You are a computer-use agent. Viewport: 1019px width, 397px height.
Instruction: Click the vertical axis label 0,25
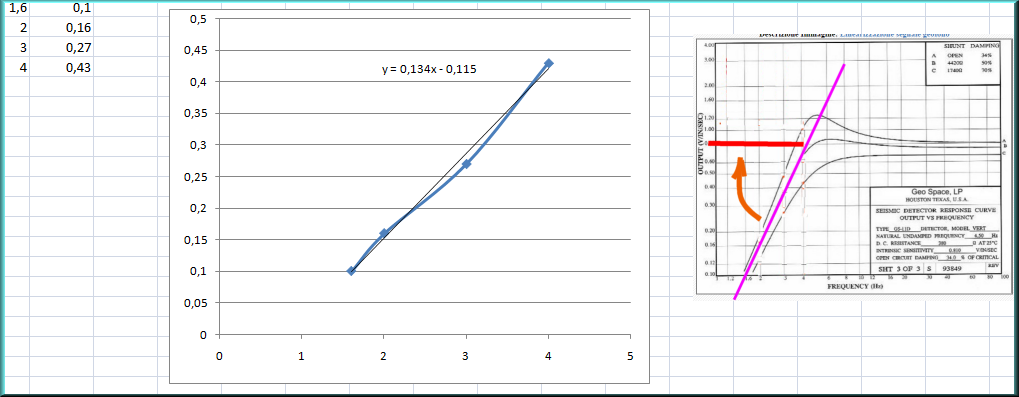click(196, 177)
